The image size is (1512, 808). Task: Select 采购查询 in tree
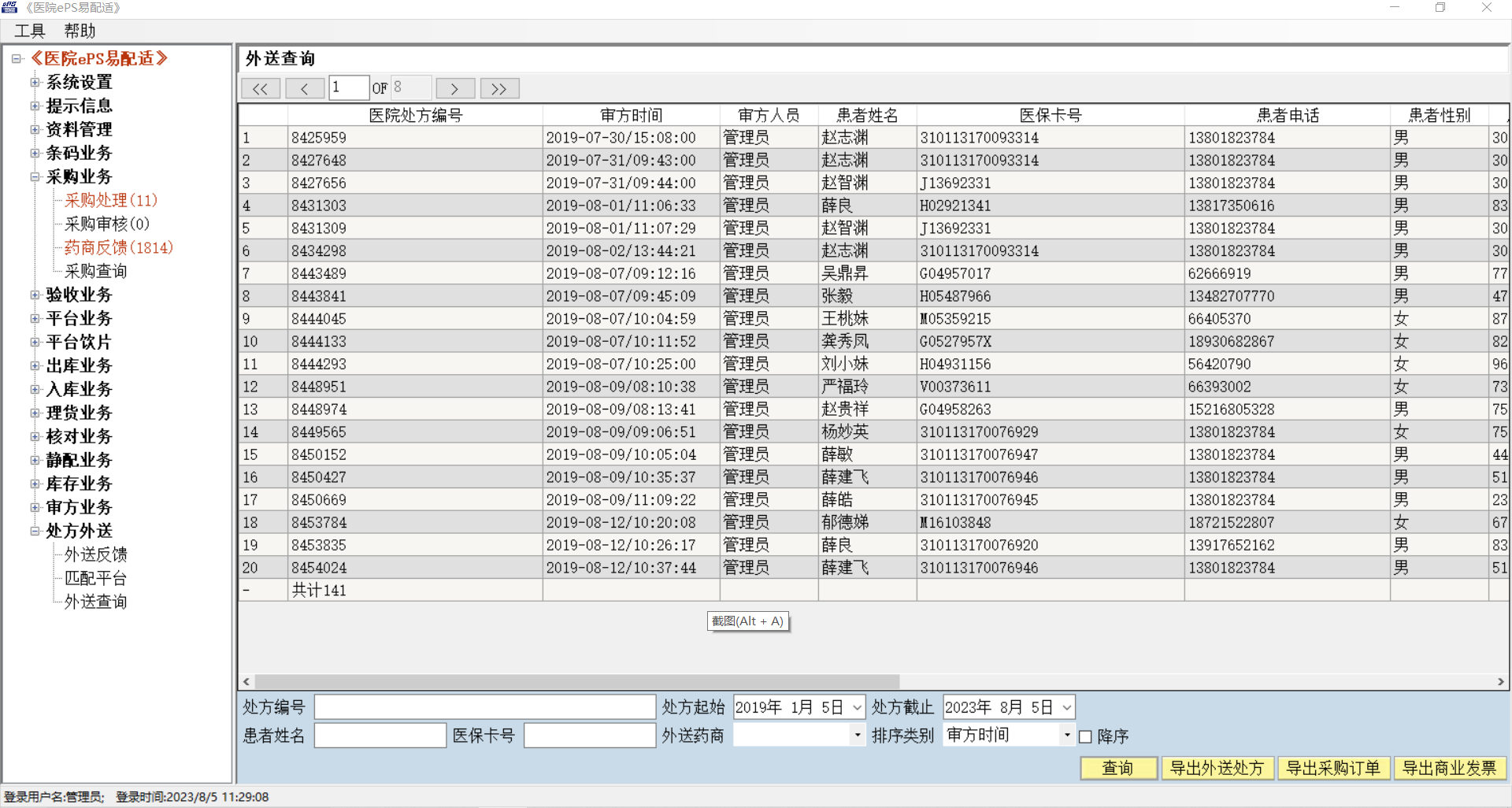click(95, 271)
